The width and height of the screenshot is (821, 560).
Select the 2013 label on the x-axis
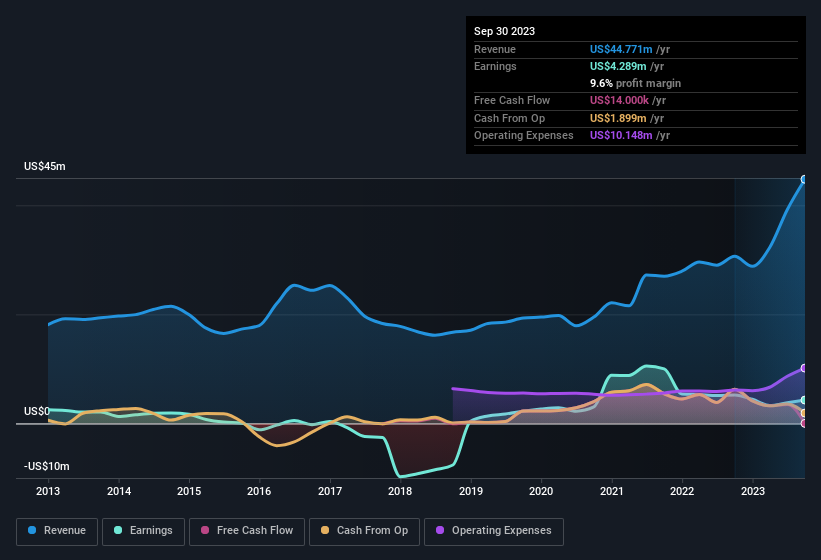(x=48, y=491)
